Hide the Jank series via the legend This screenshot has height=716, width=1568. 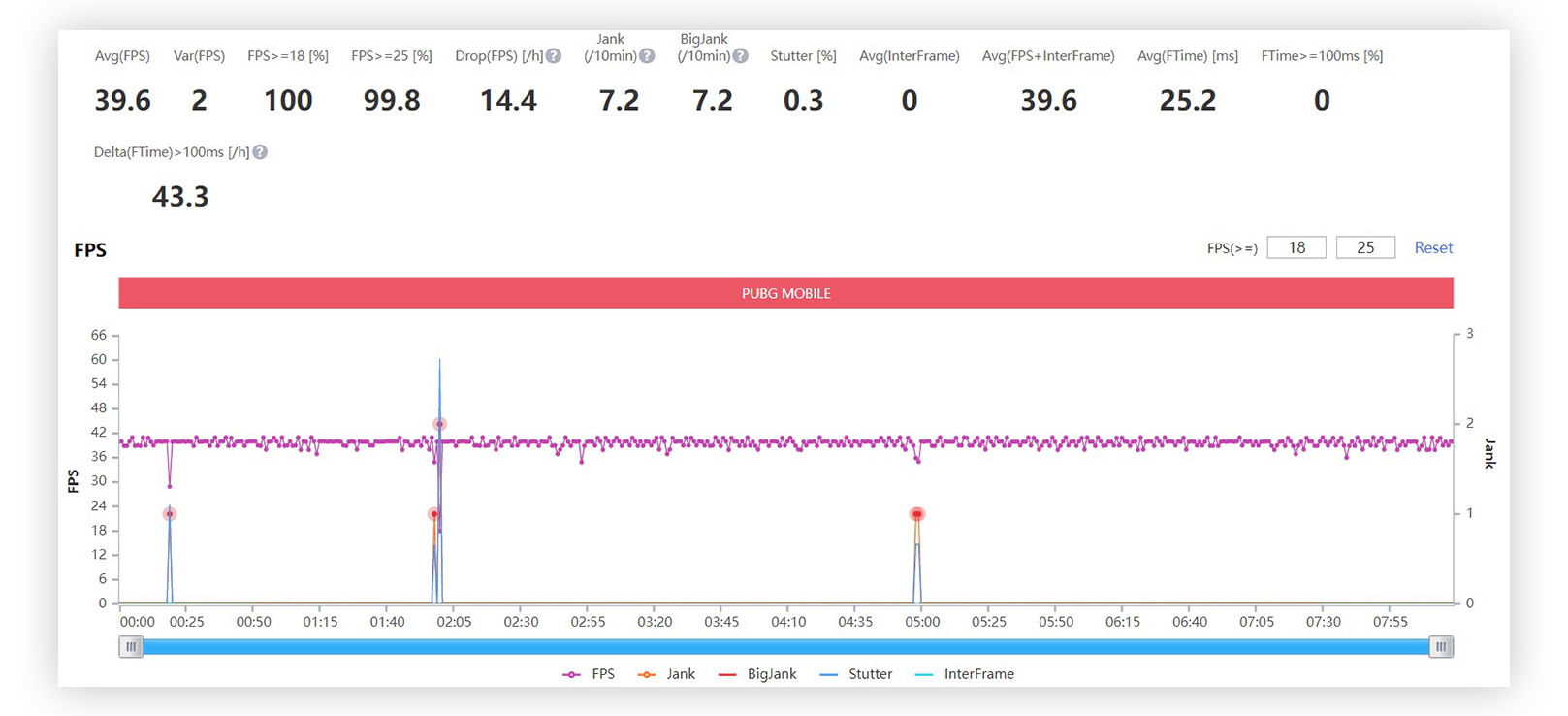[x=666, y=674]
